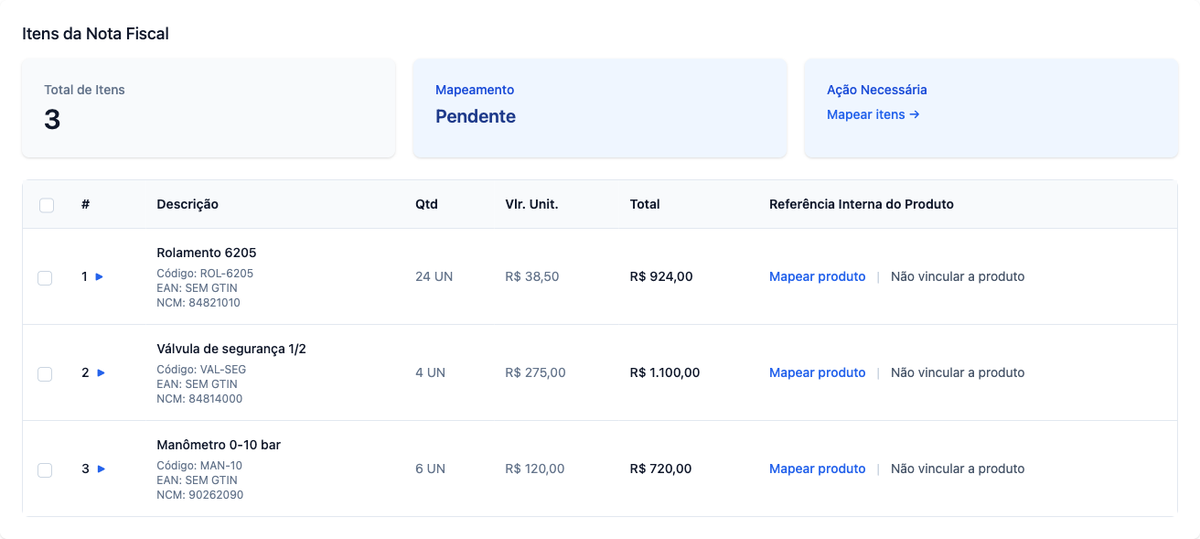Click the Mapeamento Pendente status card
Screen dimensions: 1200x539
(x=600, y=108)
